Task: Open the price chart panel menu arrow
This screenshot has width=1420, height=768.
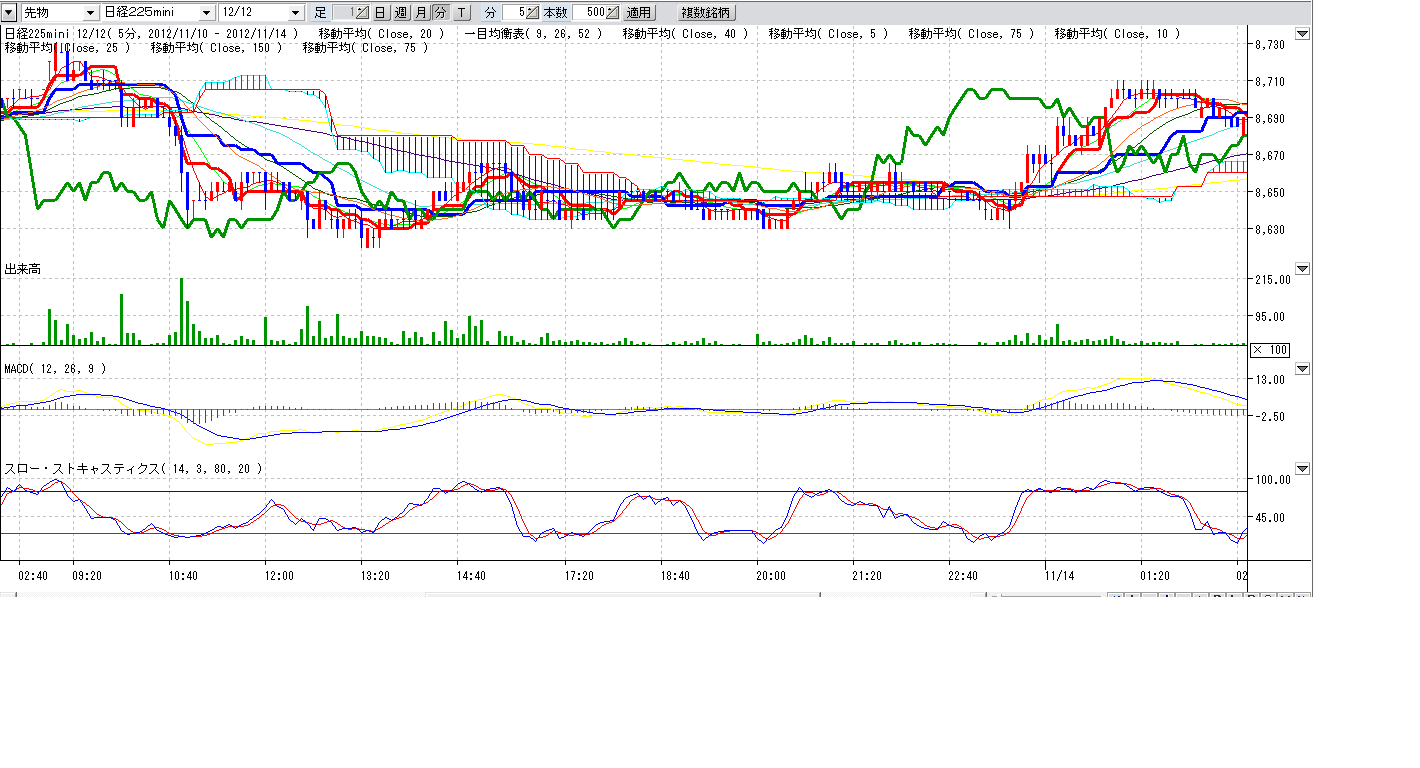Action: click(1302, 34)
